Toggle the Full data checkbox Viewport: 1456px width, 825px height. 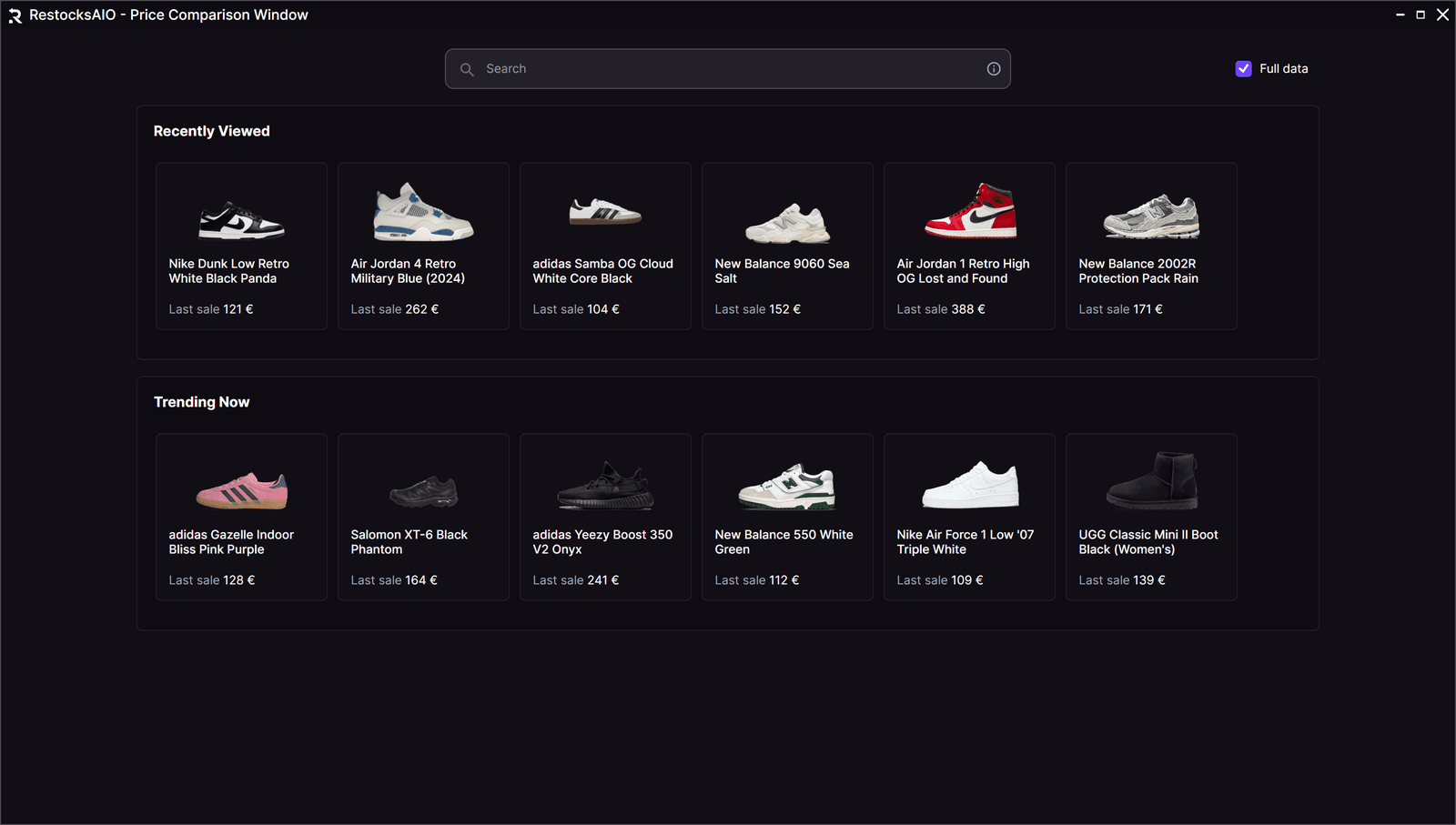pyautogui.click(x=1243, y=68)
